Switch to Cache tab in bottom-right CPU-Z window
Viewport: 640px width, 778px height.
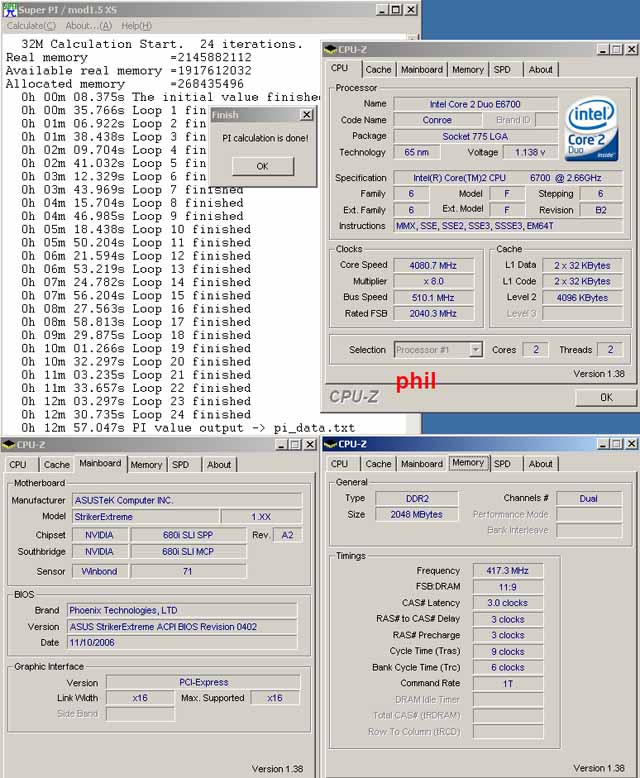pos(379,464)
